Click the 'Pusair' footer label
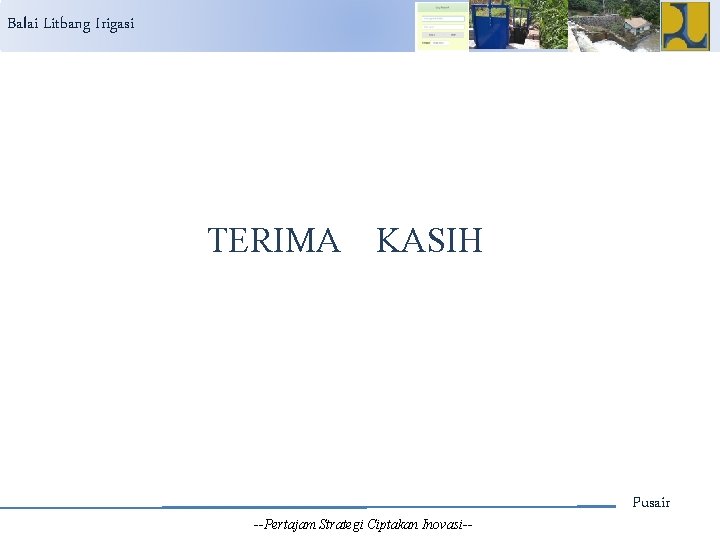This screenshot has width=720, height=540. click(651, 502)
